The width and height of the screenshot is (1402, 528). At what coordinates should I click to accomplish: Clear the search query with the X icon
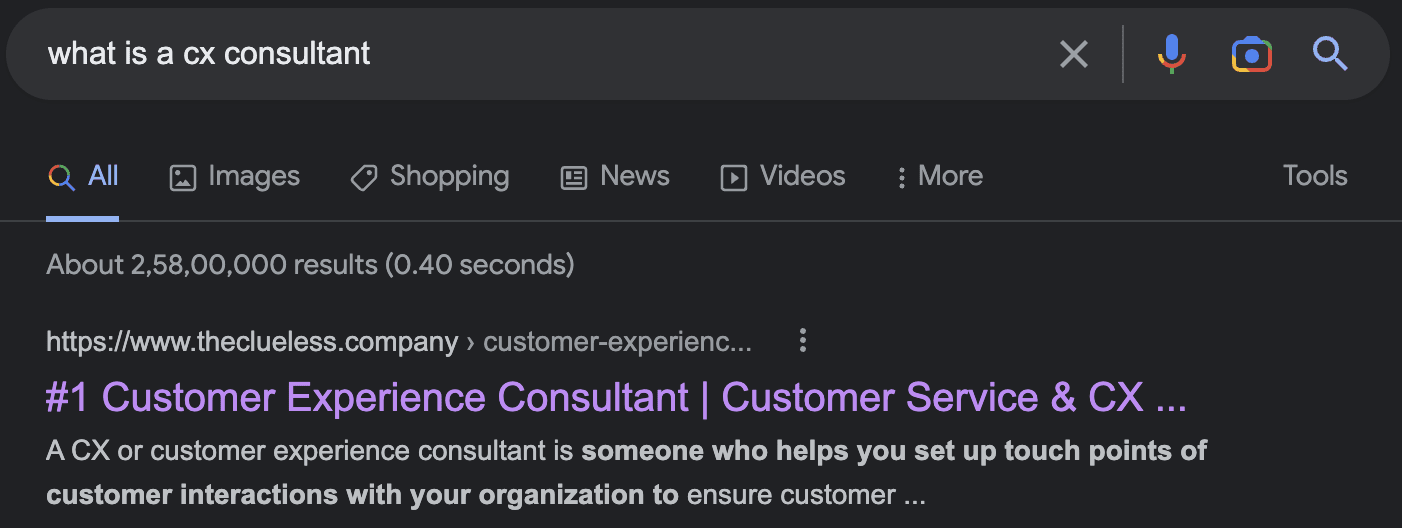(x=1073, y=54)
